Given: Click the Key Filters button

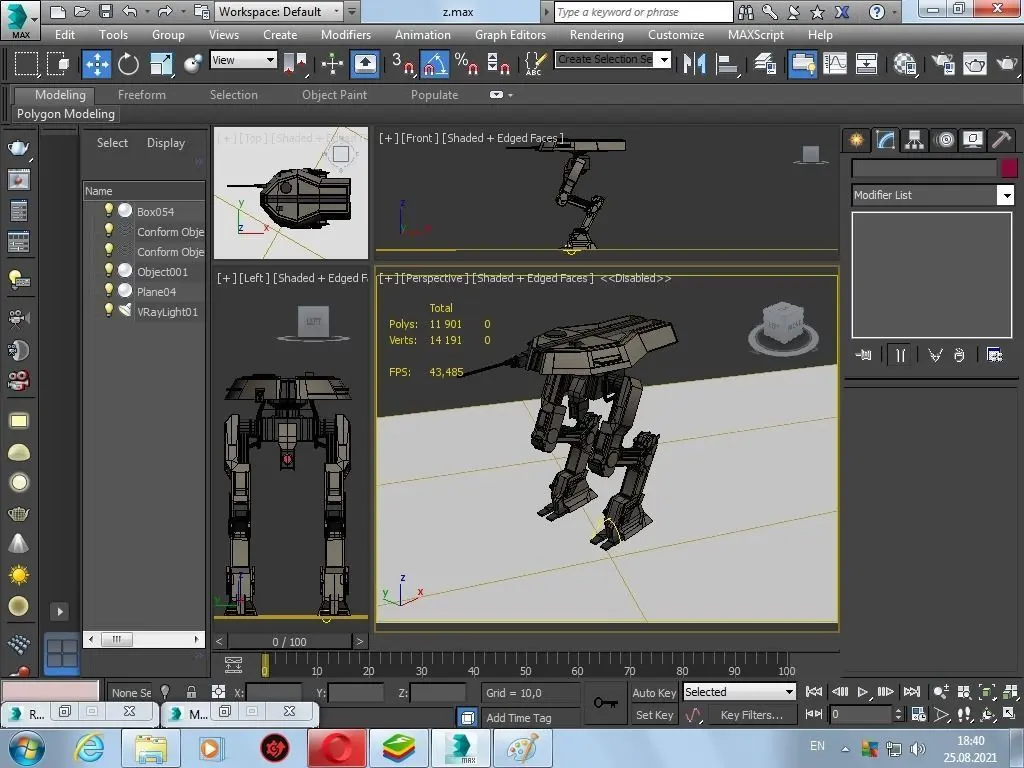Looking at the screenshot, I should point(751,715).
